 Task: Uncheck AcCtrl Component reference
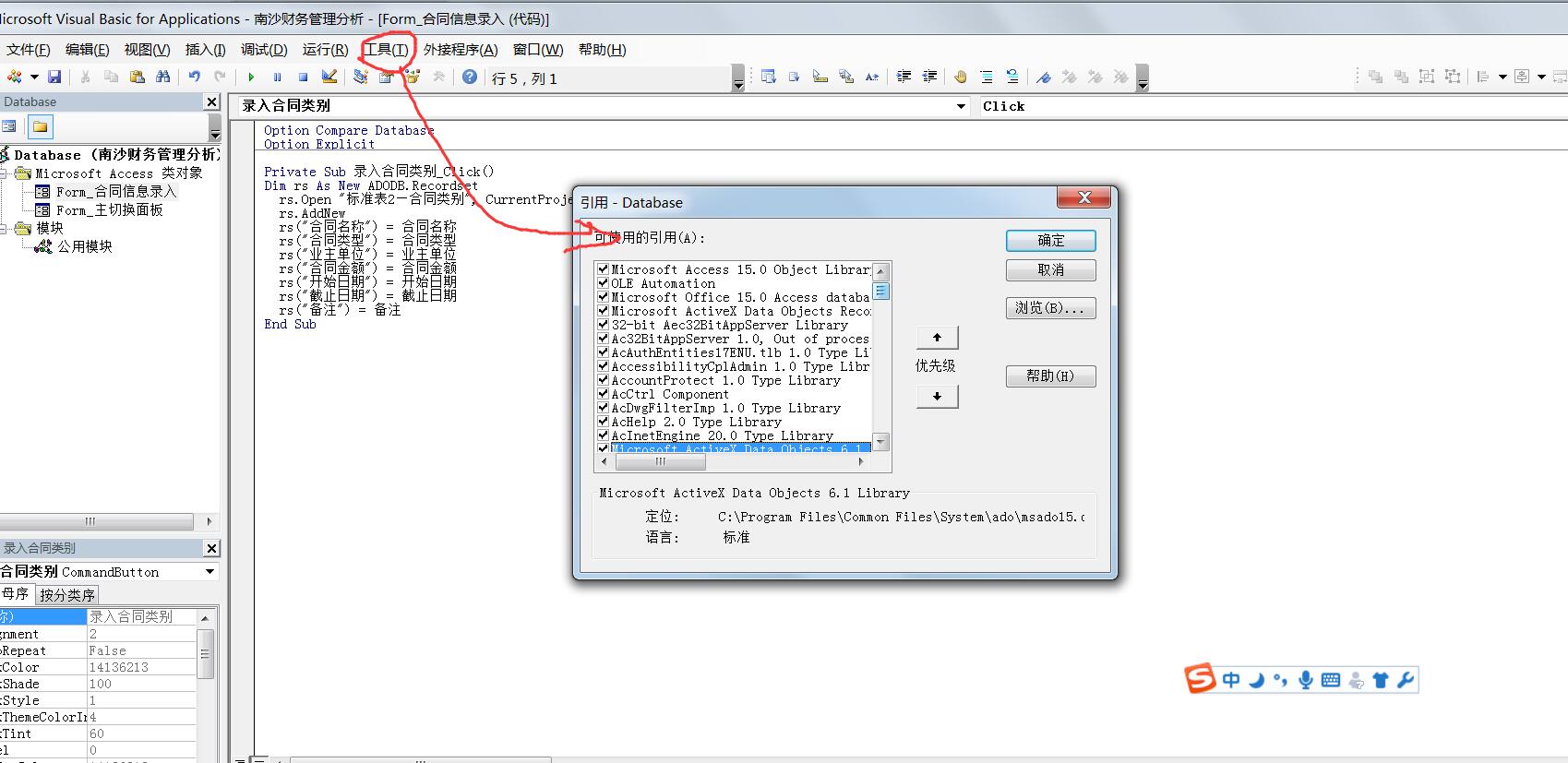point(603,394)
